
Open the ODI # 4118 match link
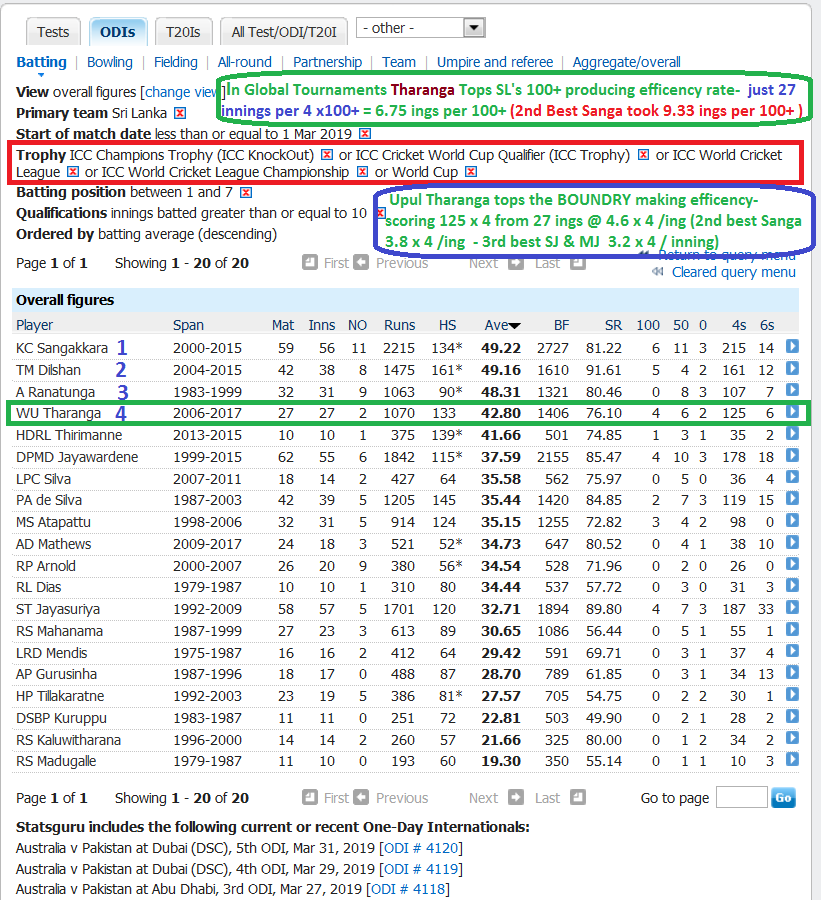[408, 889]
